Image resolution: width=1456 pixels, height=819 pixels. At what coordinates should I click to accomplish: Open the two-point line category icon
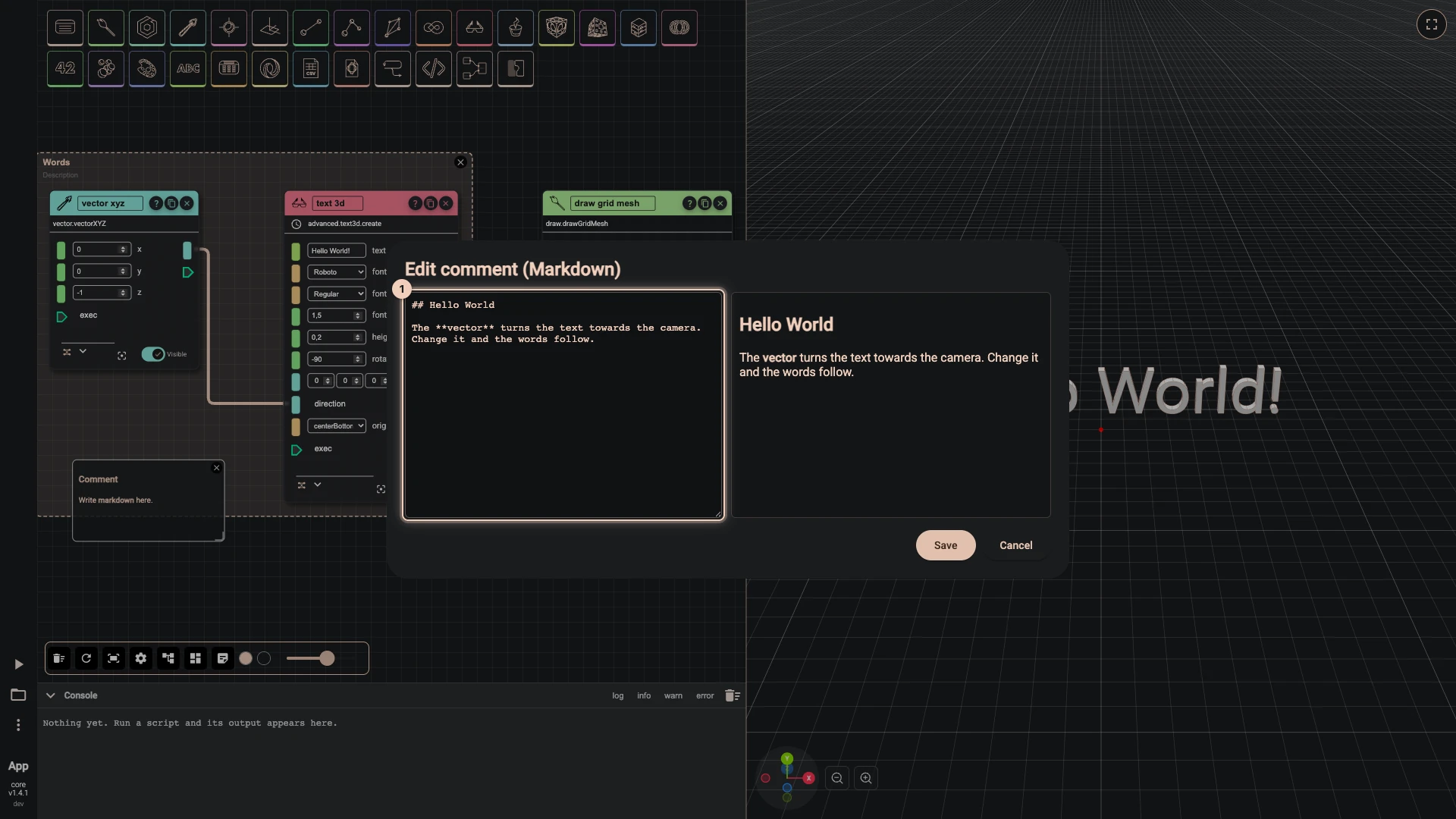pos(311,28)
